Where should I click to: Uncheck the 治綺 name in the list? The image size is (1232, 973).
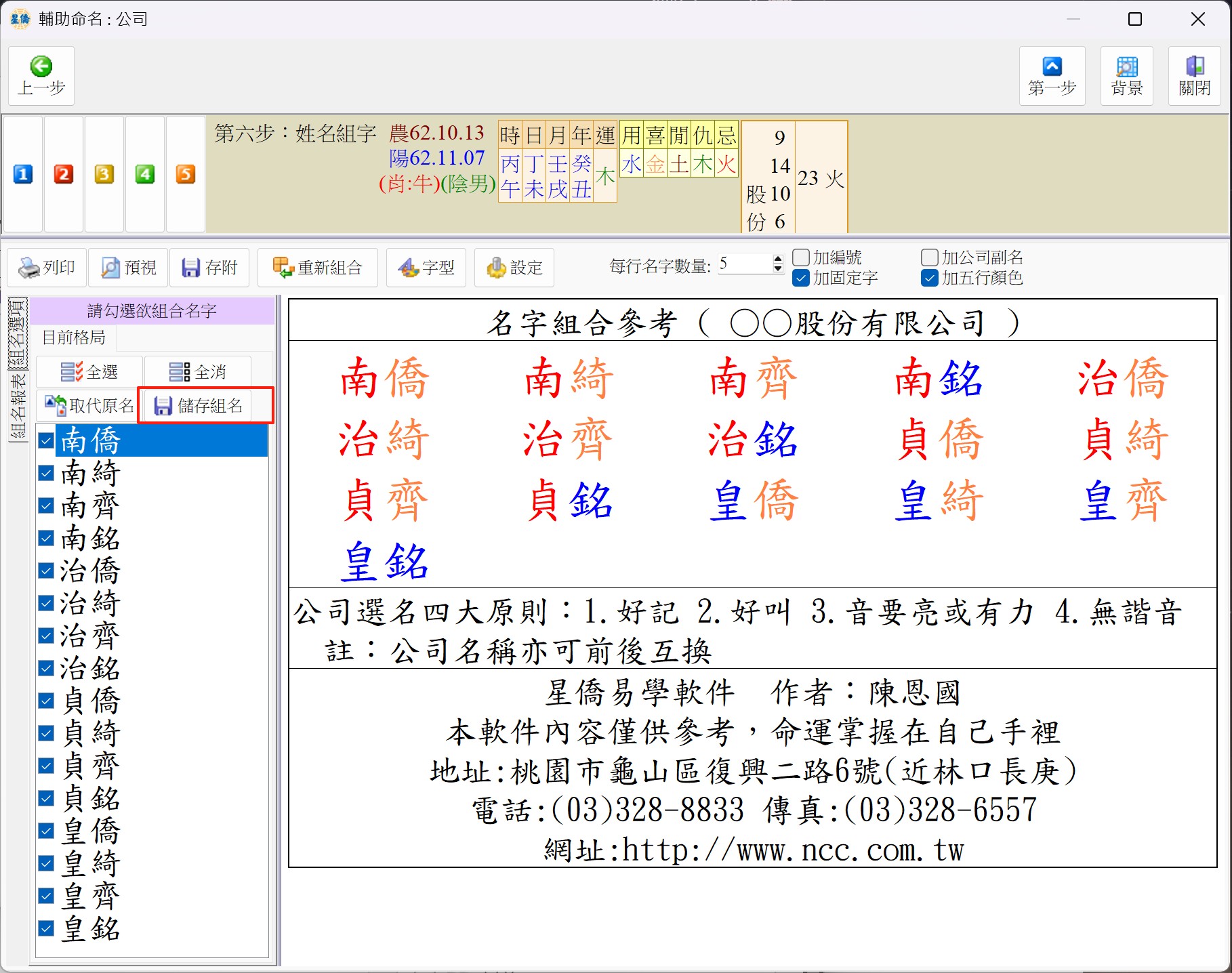pyautogui.click(x=46, y=603)
